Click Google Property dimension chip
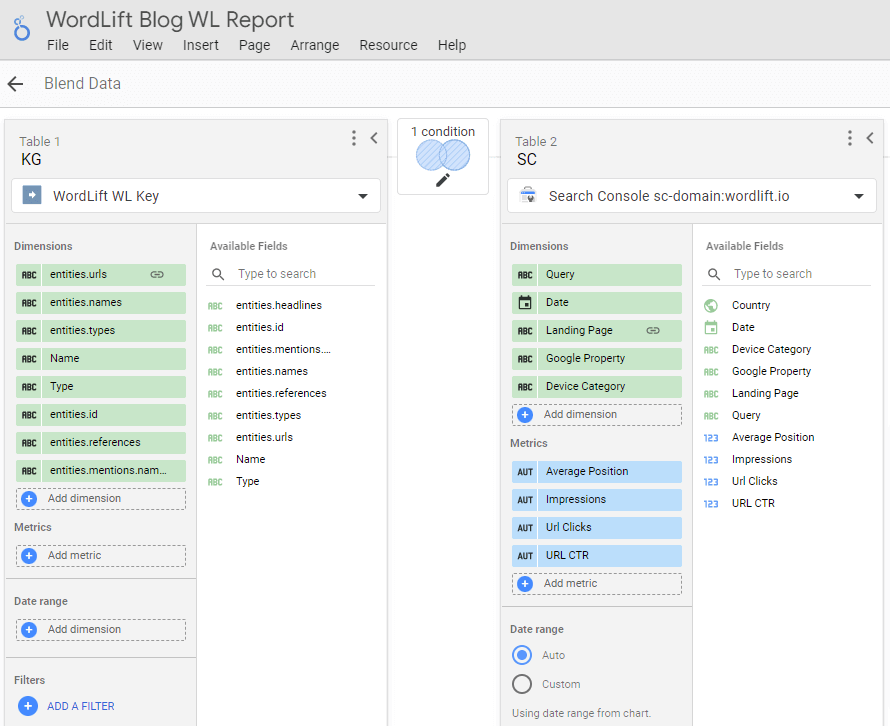Screen dimensions: 890x726 tap(597, 359)
